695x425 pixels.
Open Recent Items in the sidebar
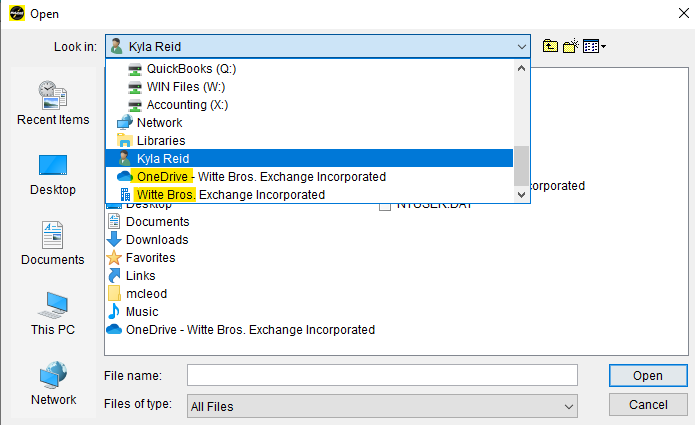click(x=53, y=103)
